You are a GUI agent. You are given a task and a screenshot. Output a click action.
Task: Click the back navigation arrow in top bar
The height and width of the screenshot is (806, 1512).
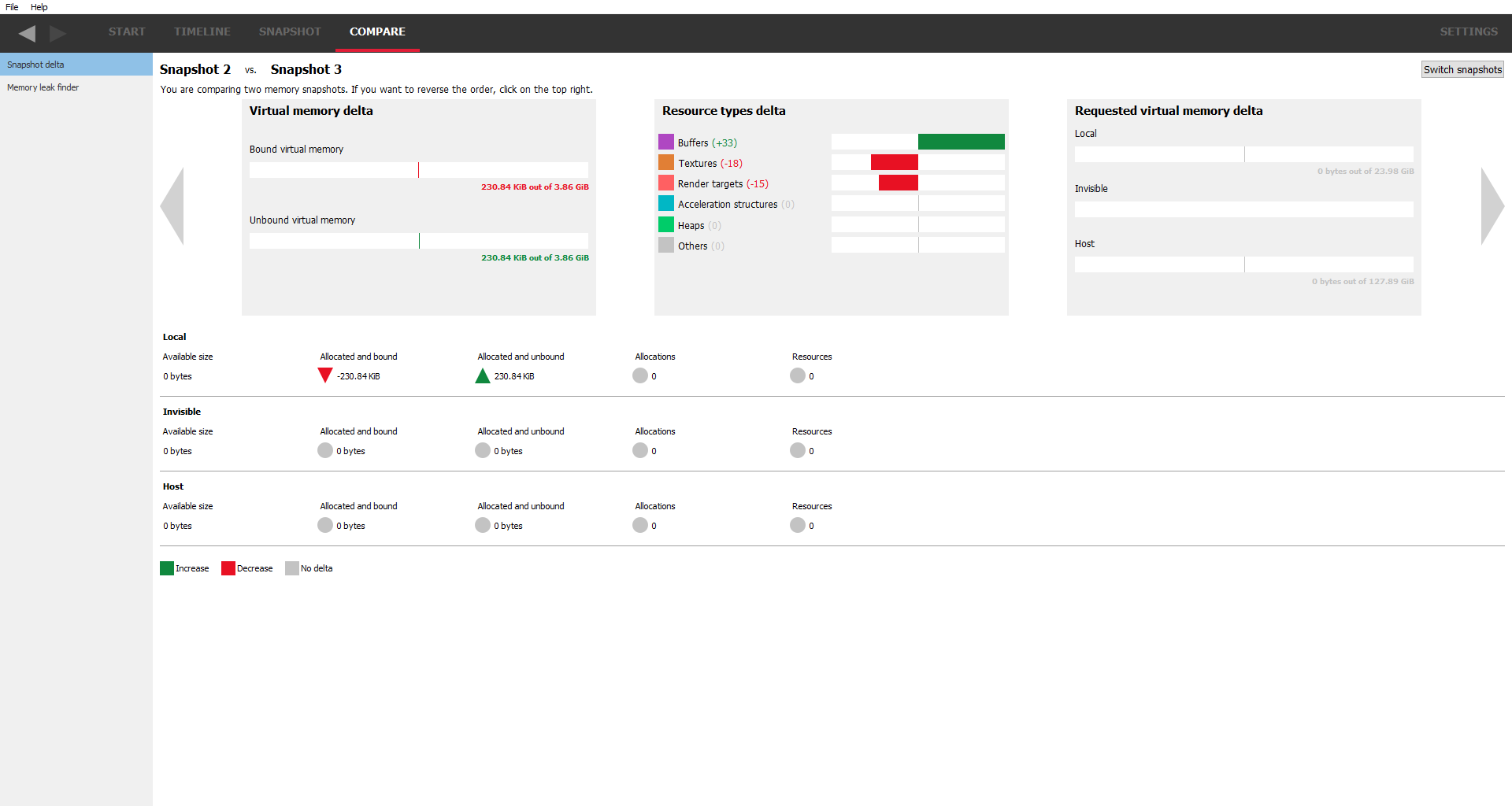pyautogui.click(x=27, y=33)
